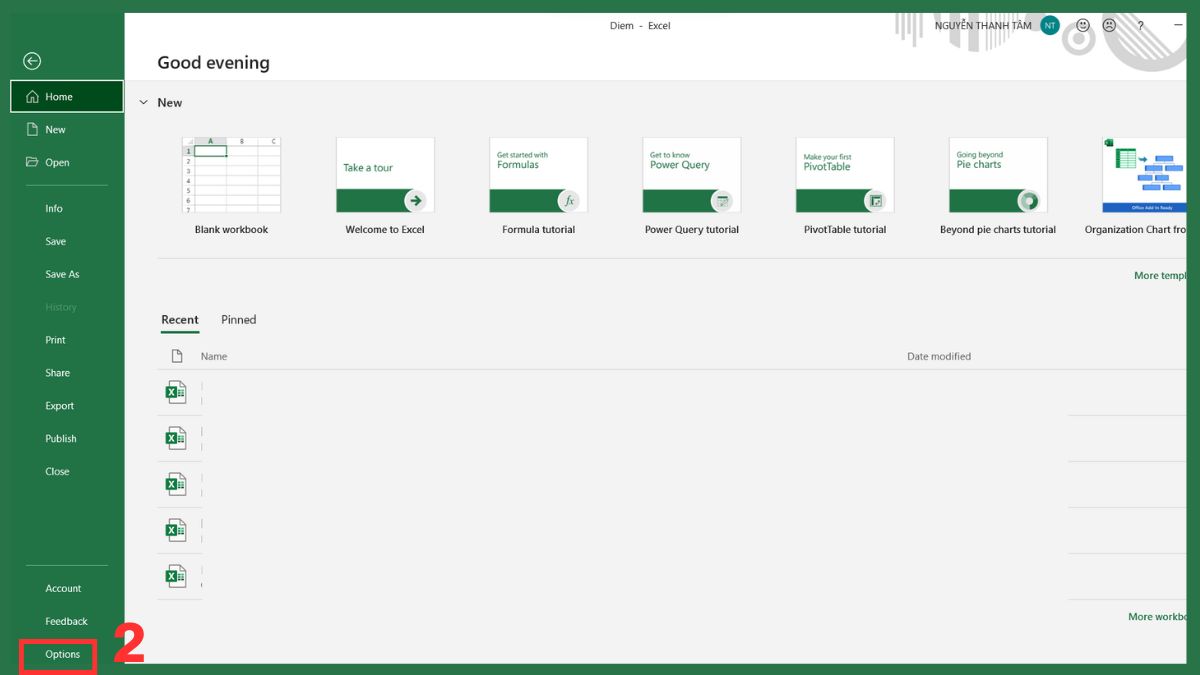Collapse the New templates section
The height and width of the screenshot is (675, 1200).
click(144, 102)
